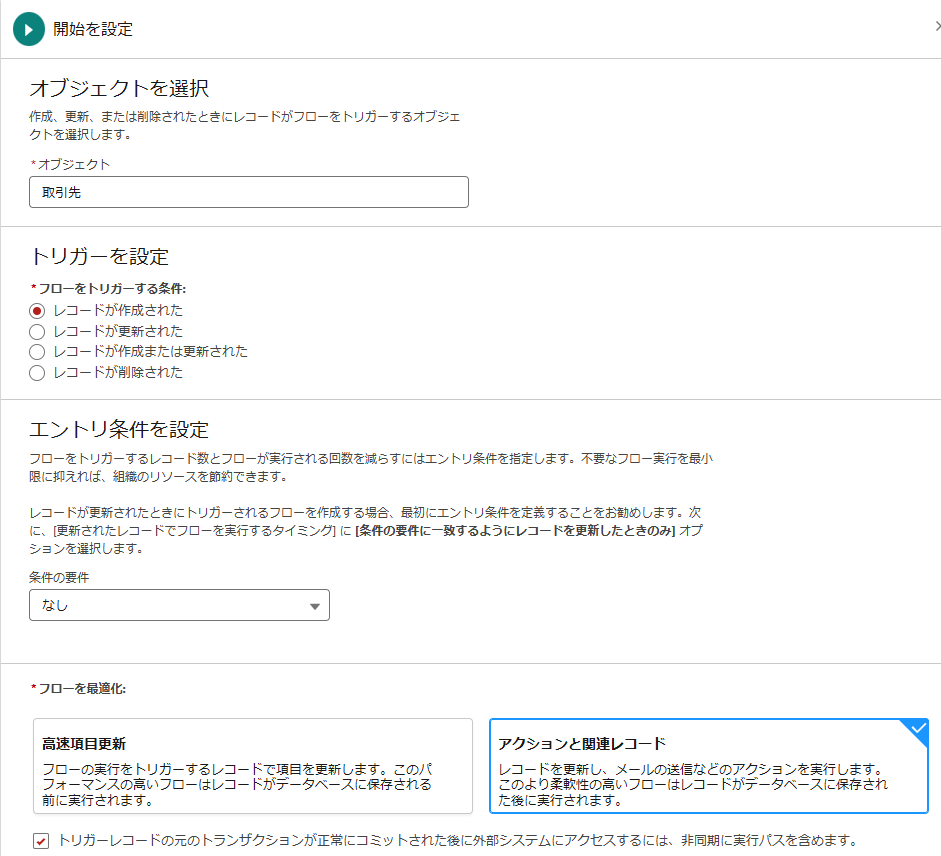Click the エントリ条件を設定 heading
The height and width of the screenshot is (856, 941).
point(119,429)
